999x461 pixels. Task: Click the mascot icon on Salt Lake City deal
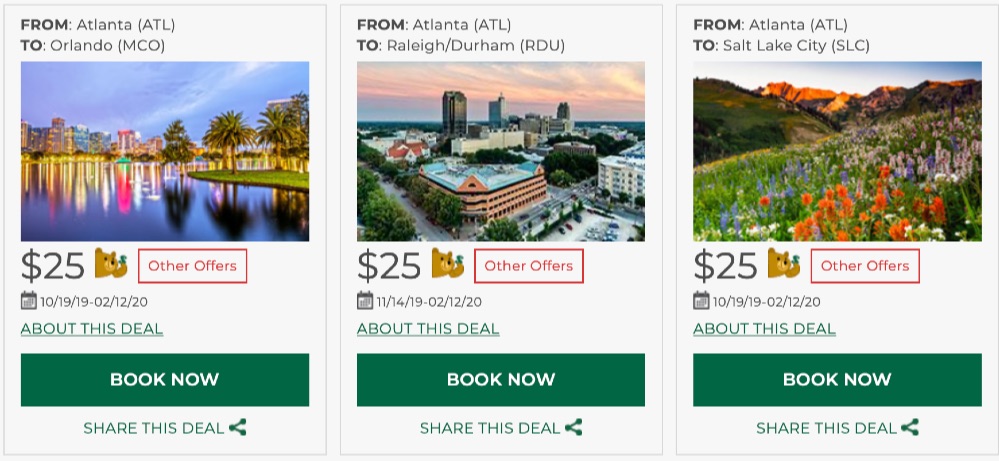click(x=784, y=264)
